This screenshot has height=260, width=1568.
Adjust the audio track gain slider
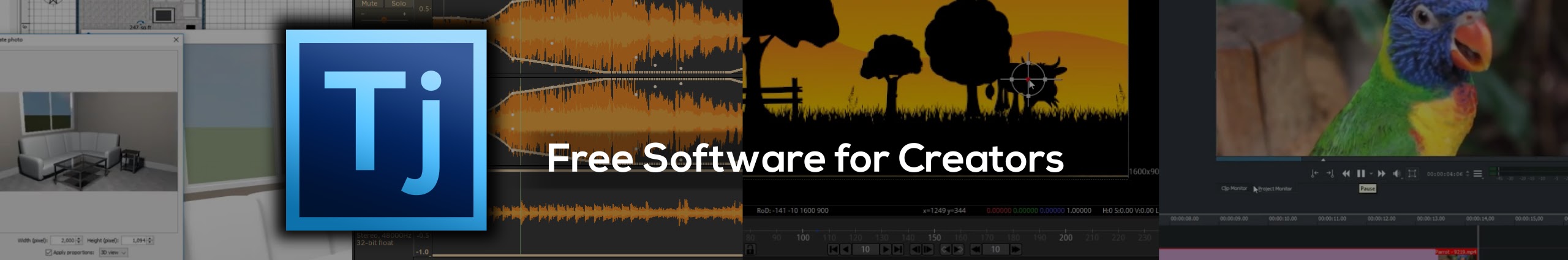pyautogui.click(x=384, y=18)
